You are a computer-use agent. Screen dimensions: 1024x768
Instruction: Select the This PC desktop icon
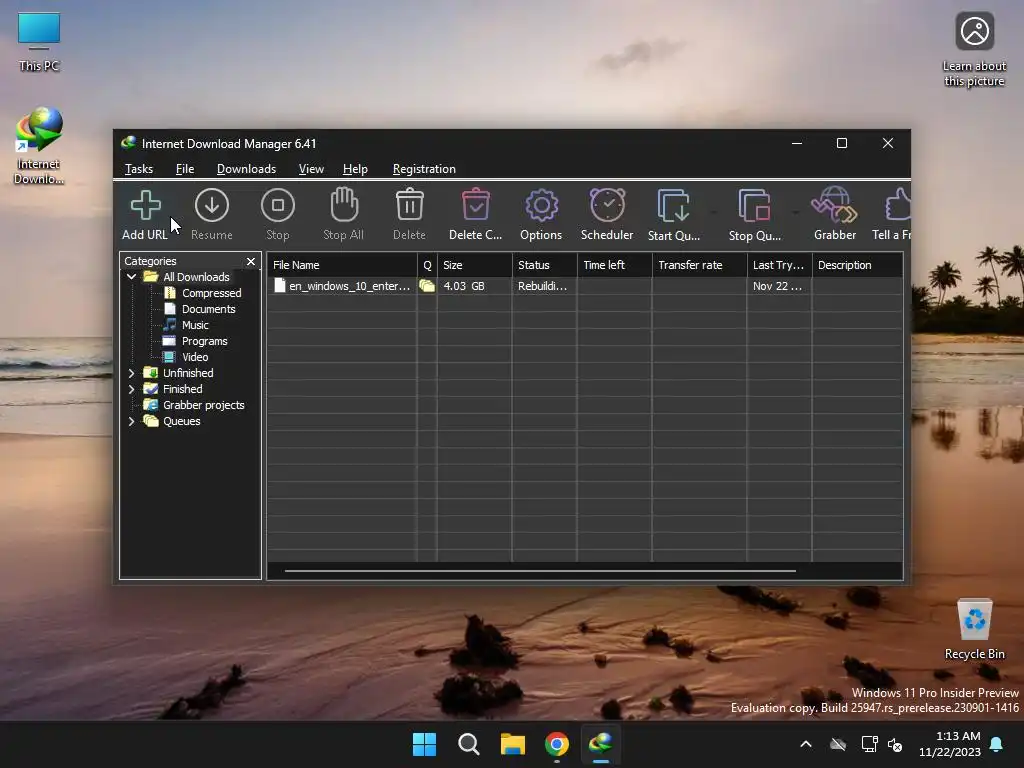[39, 42]
